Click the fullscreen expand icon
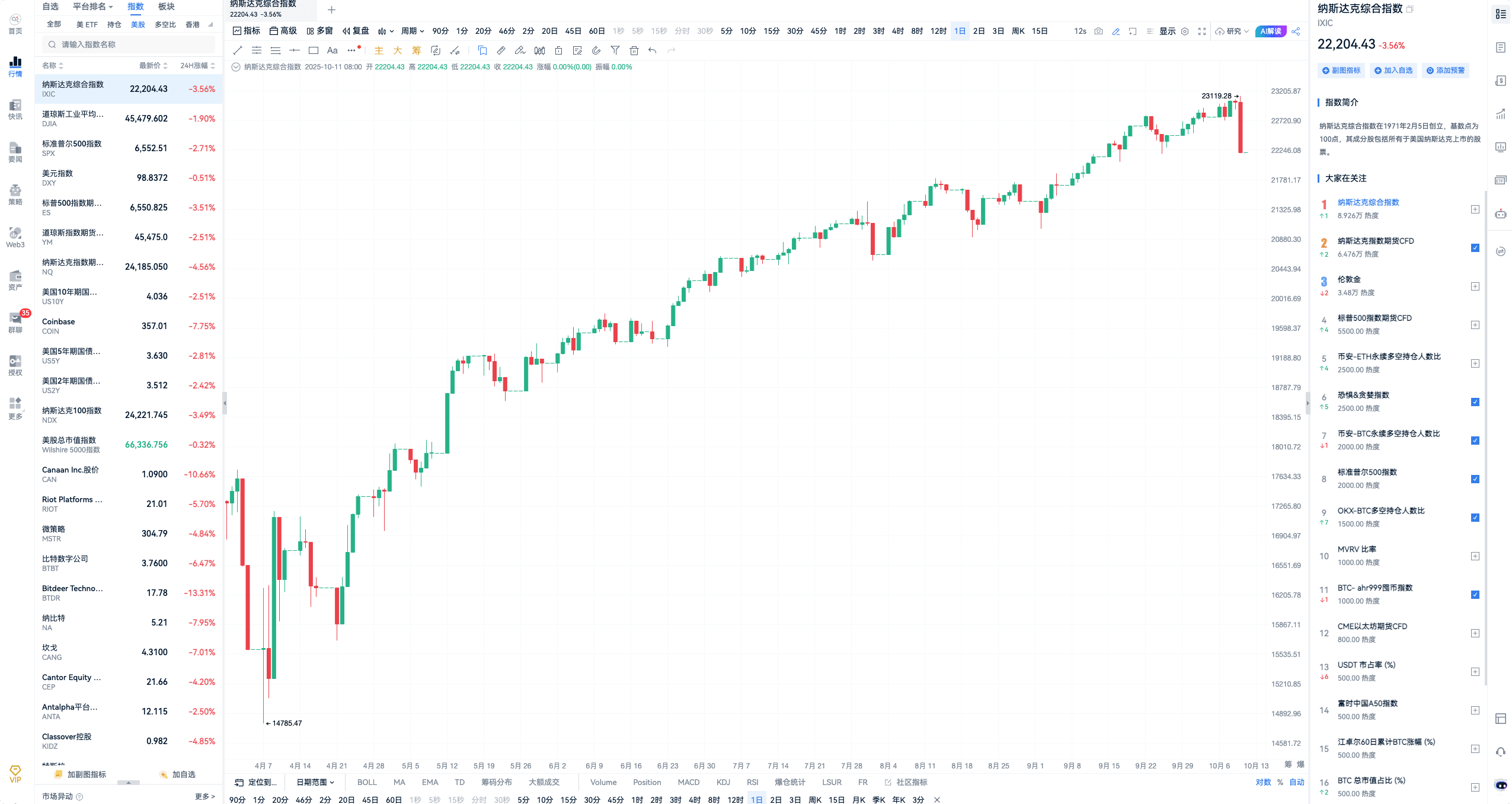The width and height of the screenshot is (1512, 804). coord(1202,31)
